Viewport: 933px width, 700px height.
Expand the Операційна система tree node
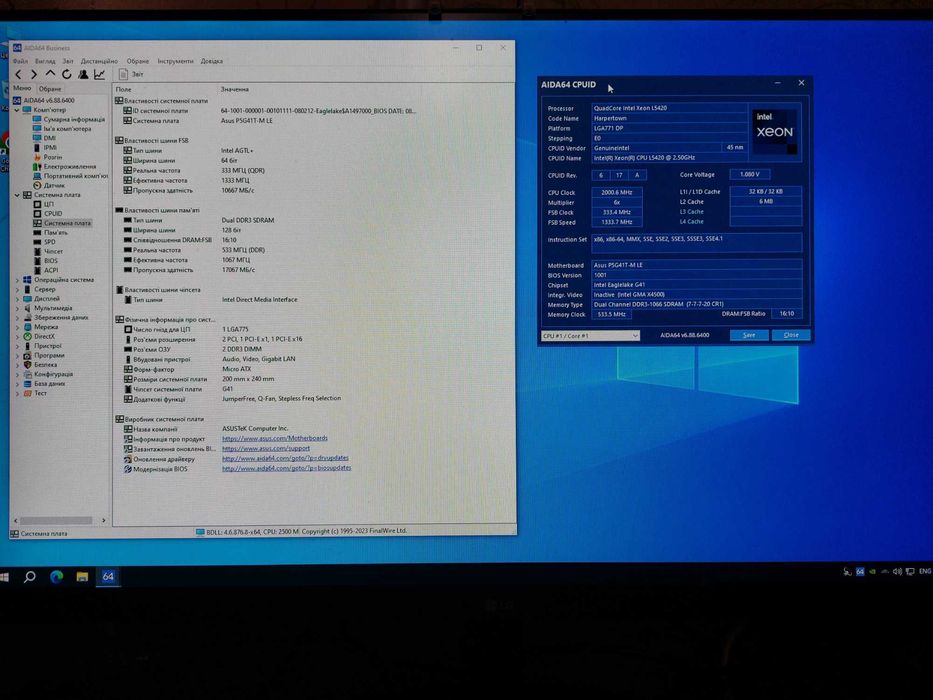coord(17,280)
